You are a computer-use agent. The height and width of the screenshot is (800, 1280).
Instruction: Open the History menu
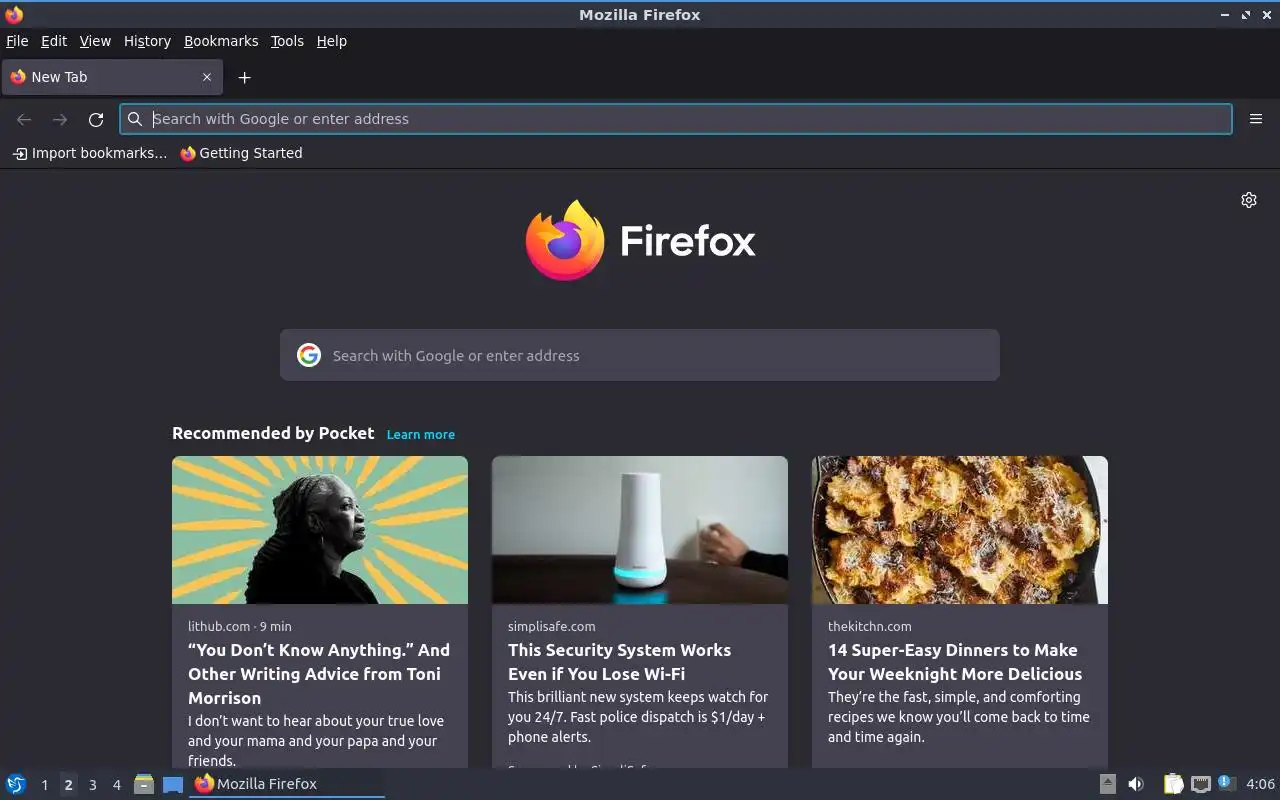(x=147, y=41)
